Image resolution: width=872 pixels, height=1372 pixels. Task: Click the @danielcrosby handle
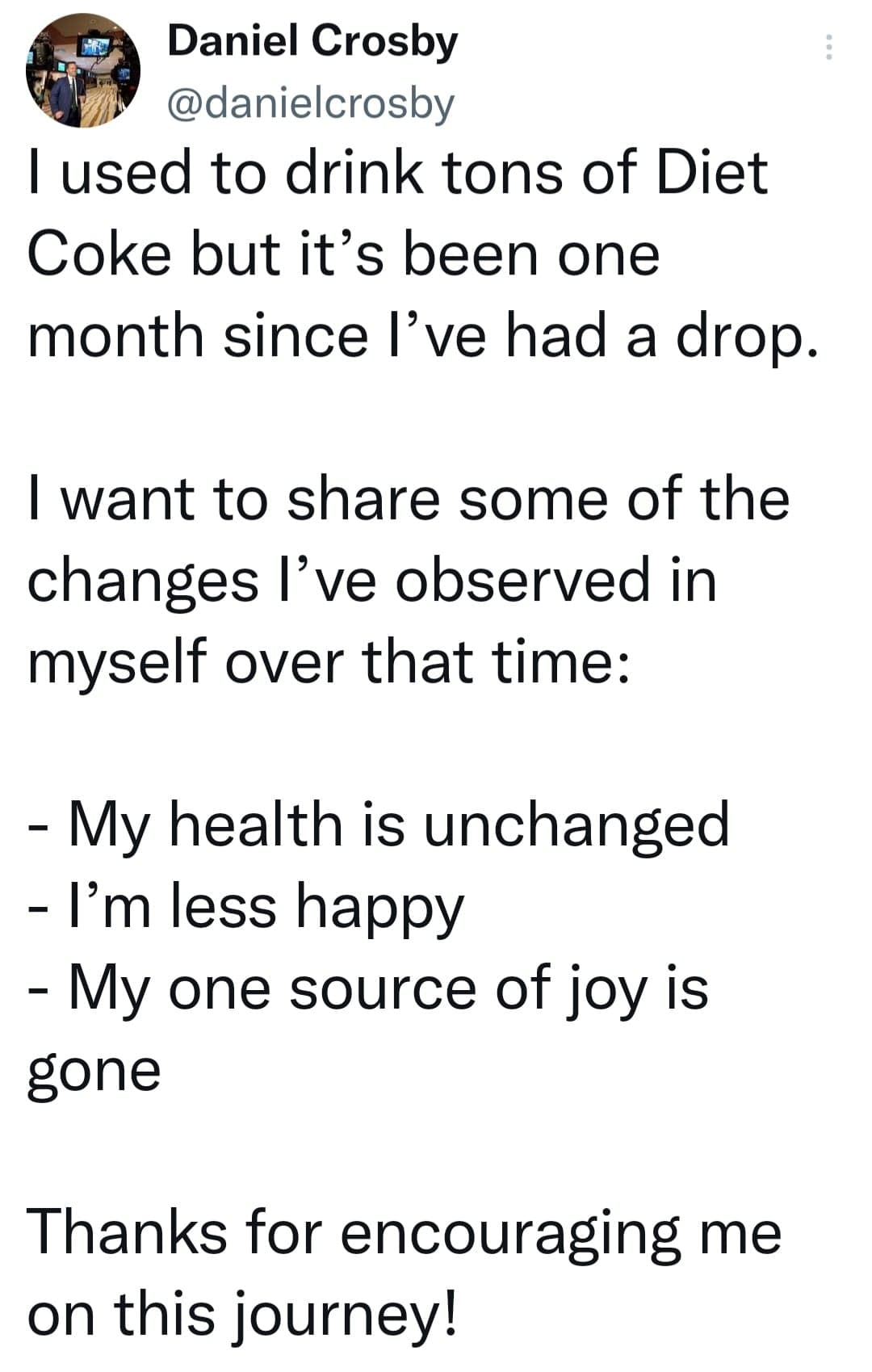(x=310, y=103)
